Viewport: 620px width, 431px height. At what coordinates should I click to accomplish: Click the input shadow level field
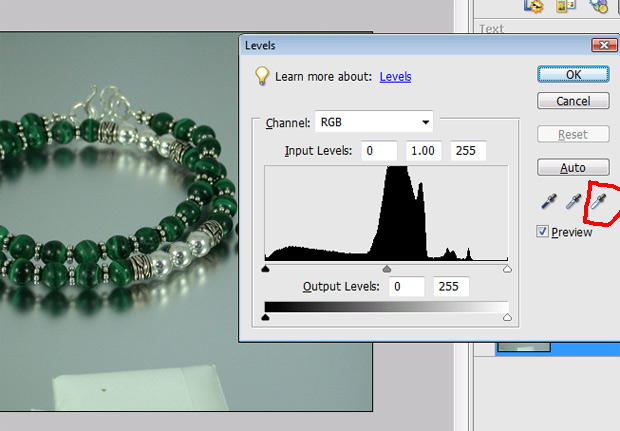(x=379, y=151)
